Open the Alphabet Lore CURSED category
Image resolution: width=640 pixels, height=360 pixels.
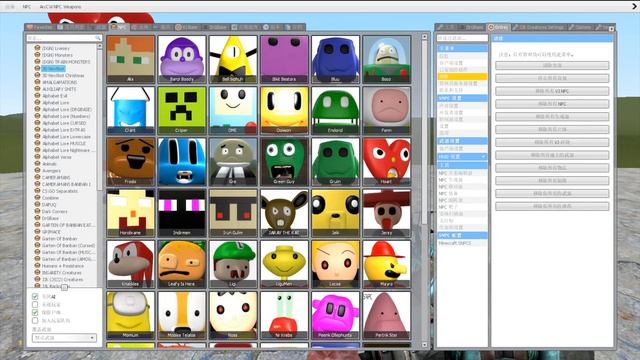[64, 123]
